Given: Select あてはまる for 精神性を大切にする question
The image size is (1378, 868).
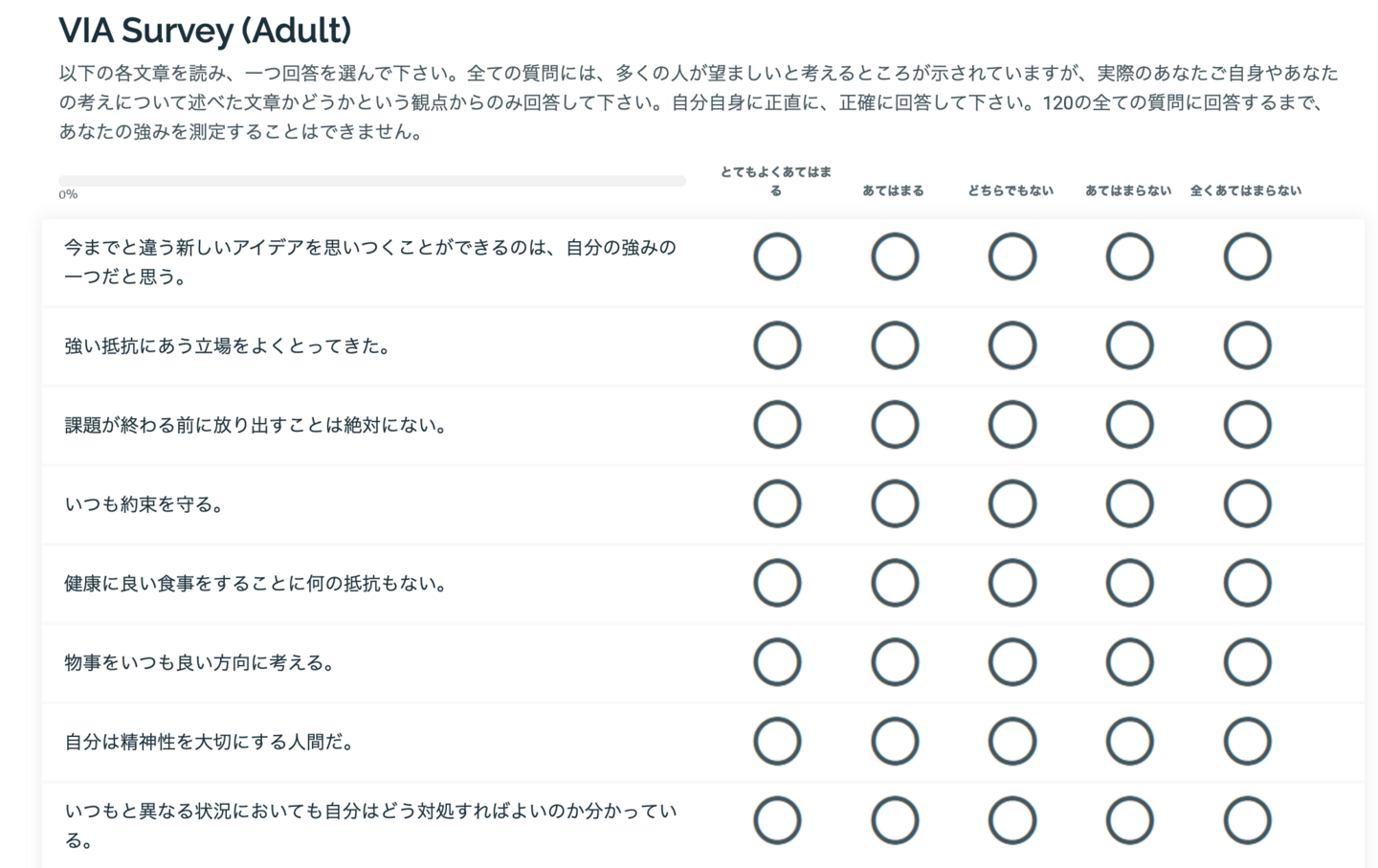Looking at the screenshot, I should (894, 742).
